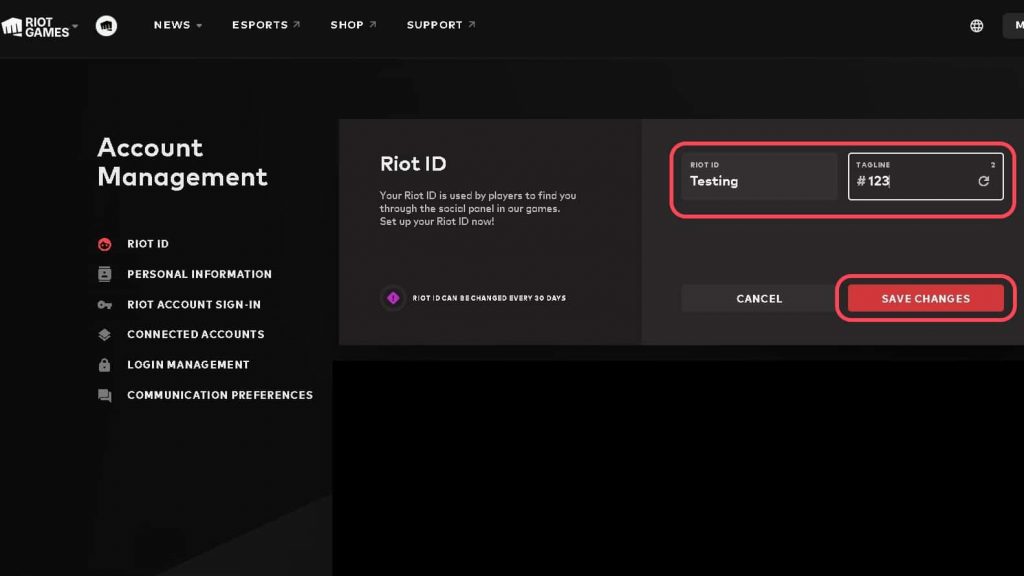
Task: Open the Support link
Action: [441, 25]
